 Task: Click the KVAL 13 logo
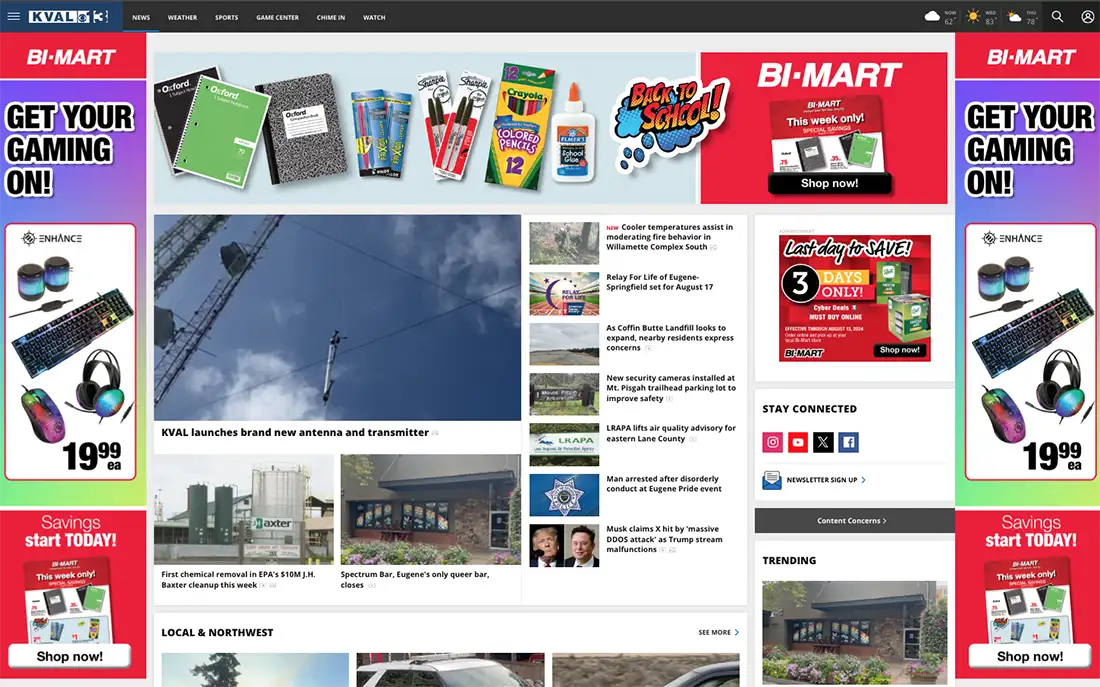69,16
